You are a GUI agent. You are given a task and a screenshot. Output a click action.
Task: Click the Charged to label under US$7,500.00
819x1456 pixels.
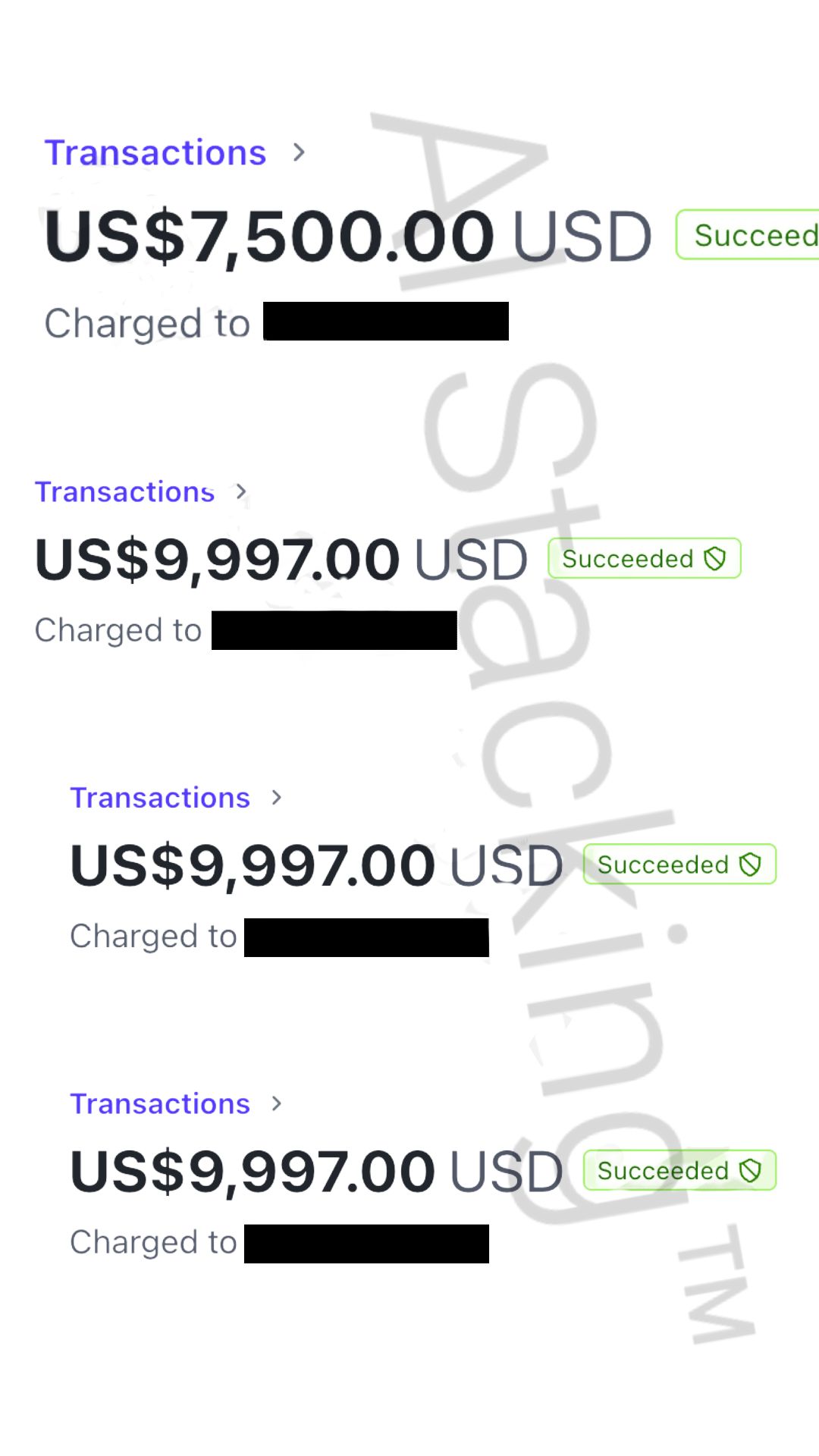click(147, 323)
